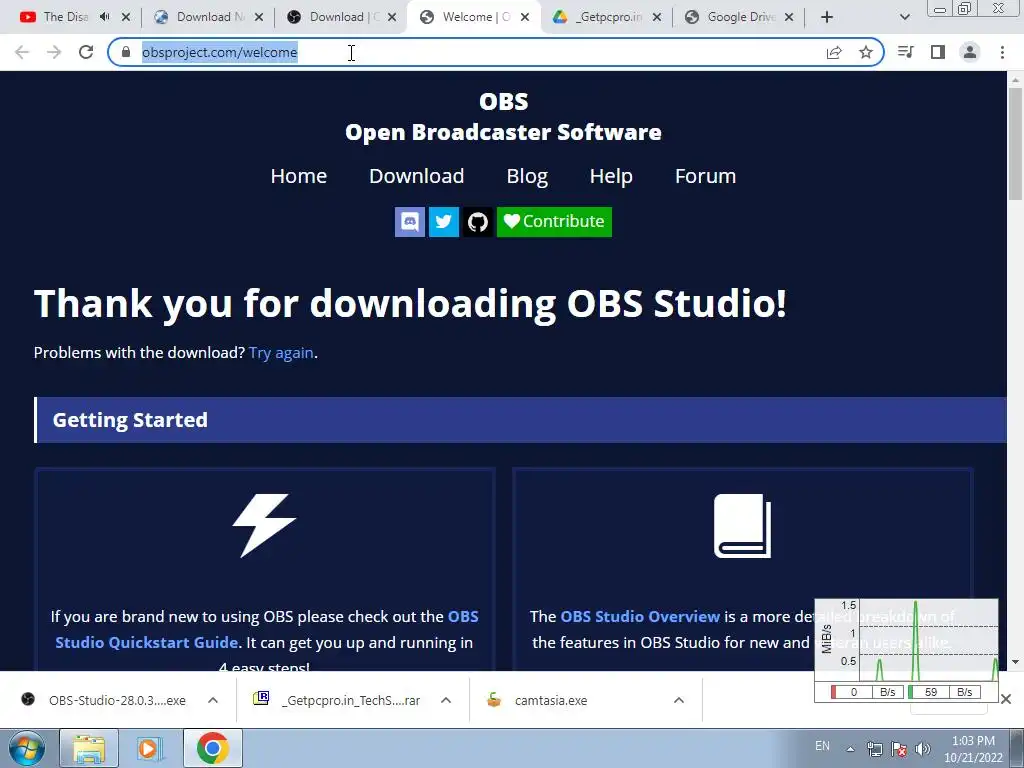This screenshot has width=1024, height=768.
Task: Show hidden tray icons arrow
Action: (x=850, y=749)
